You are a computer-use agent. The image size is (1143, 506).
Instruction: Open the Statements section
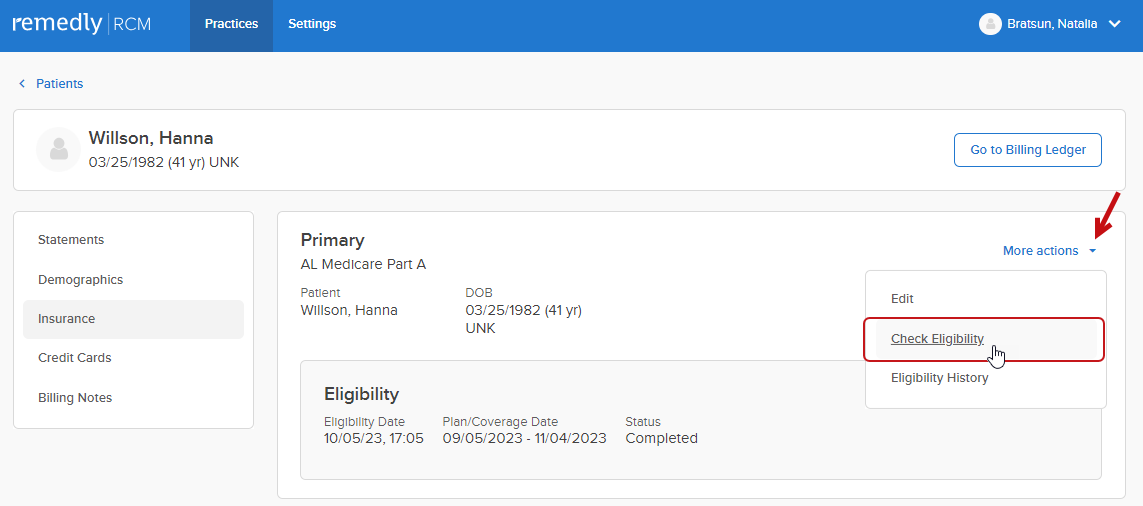click(71, 240)
